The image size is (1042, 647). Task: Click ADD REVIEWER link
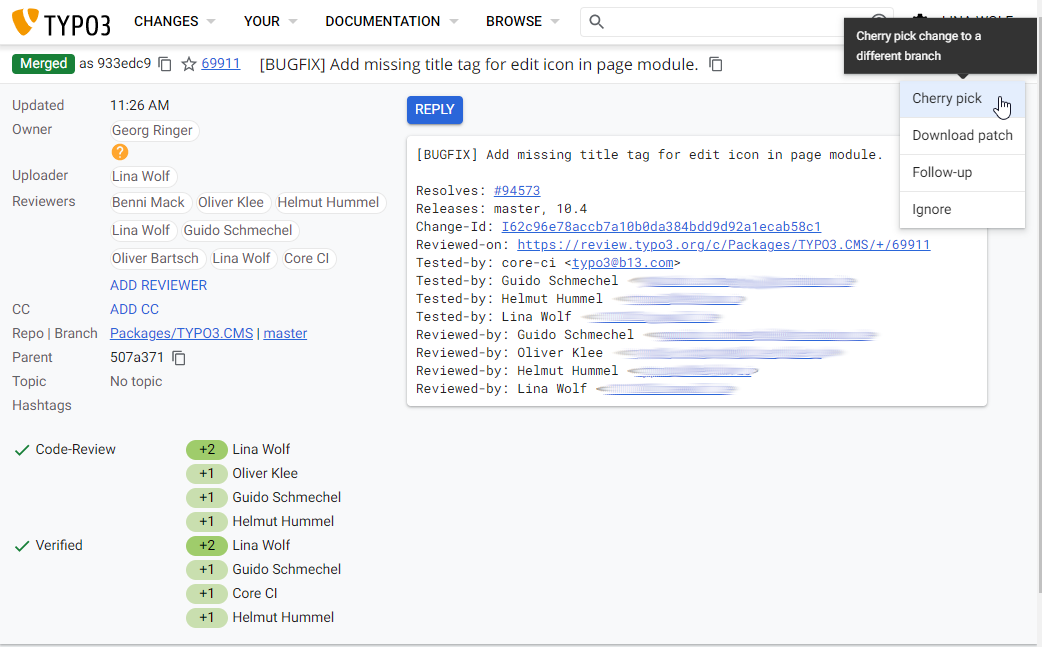pyautogui.click(x=158, y=285)
